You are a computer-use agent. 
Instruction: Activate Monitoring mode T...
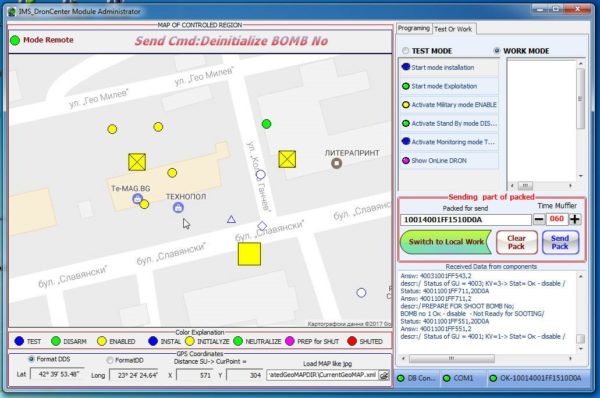(449, 142)
